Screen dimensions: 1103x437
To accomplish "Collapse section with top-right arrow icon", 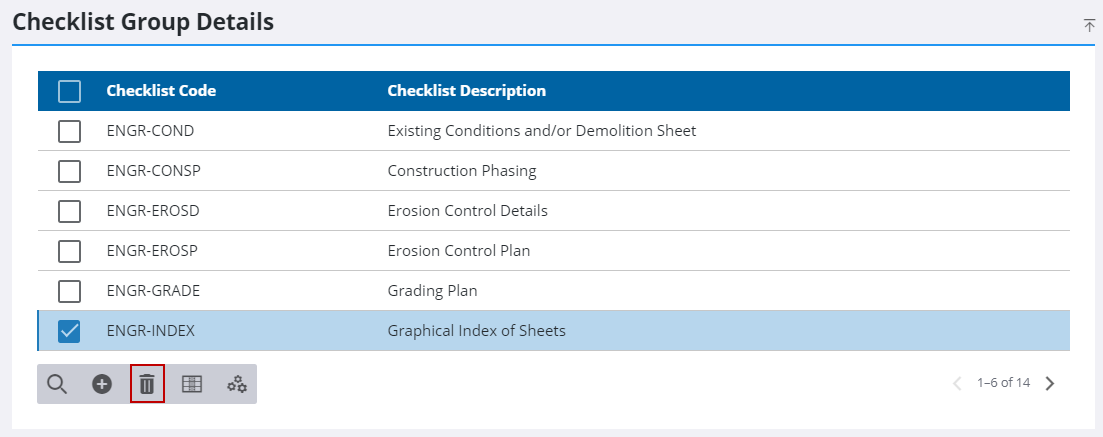I will [1089, 25].
